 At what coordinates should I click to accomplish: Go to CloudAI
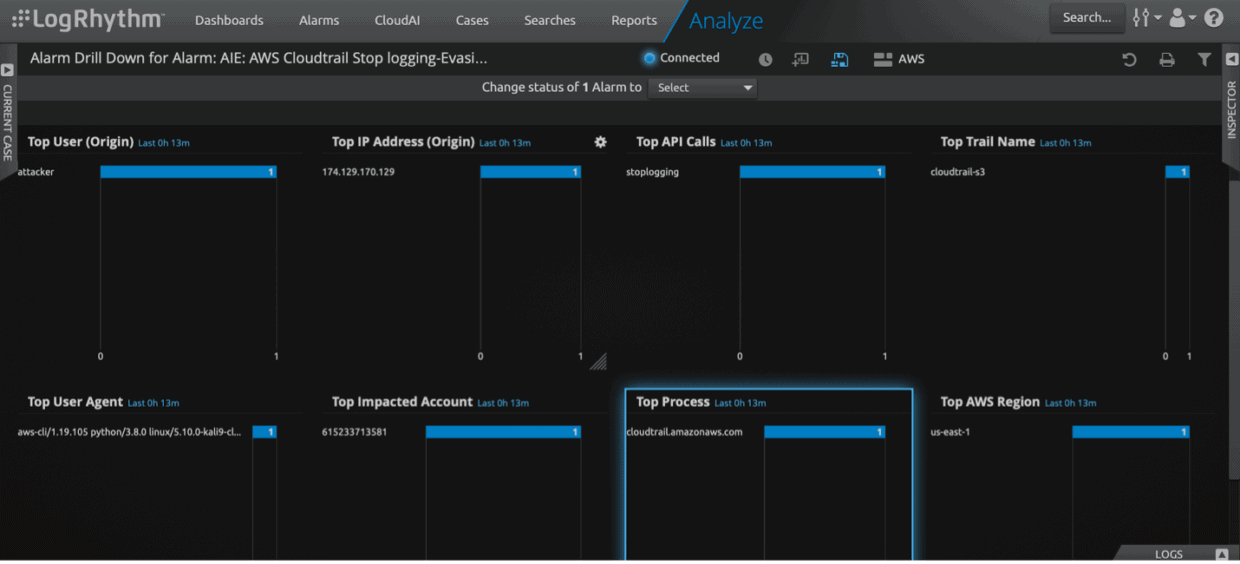397,20
